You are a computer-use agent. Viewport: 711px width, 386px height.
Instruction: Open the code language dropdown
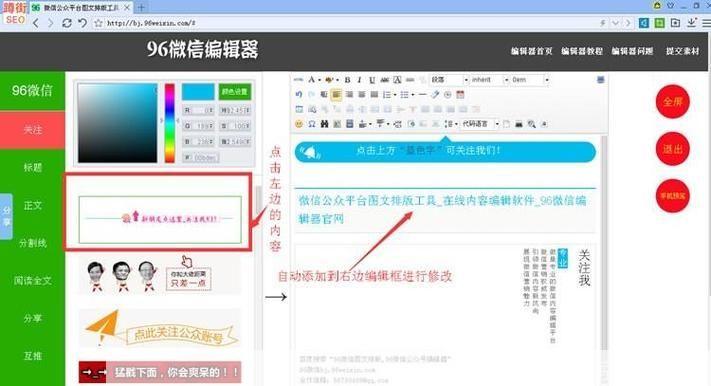(x=480, y=124)
